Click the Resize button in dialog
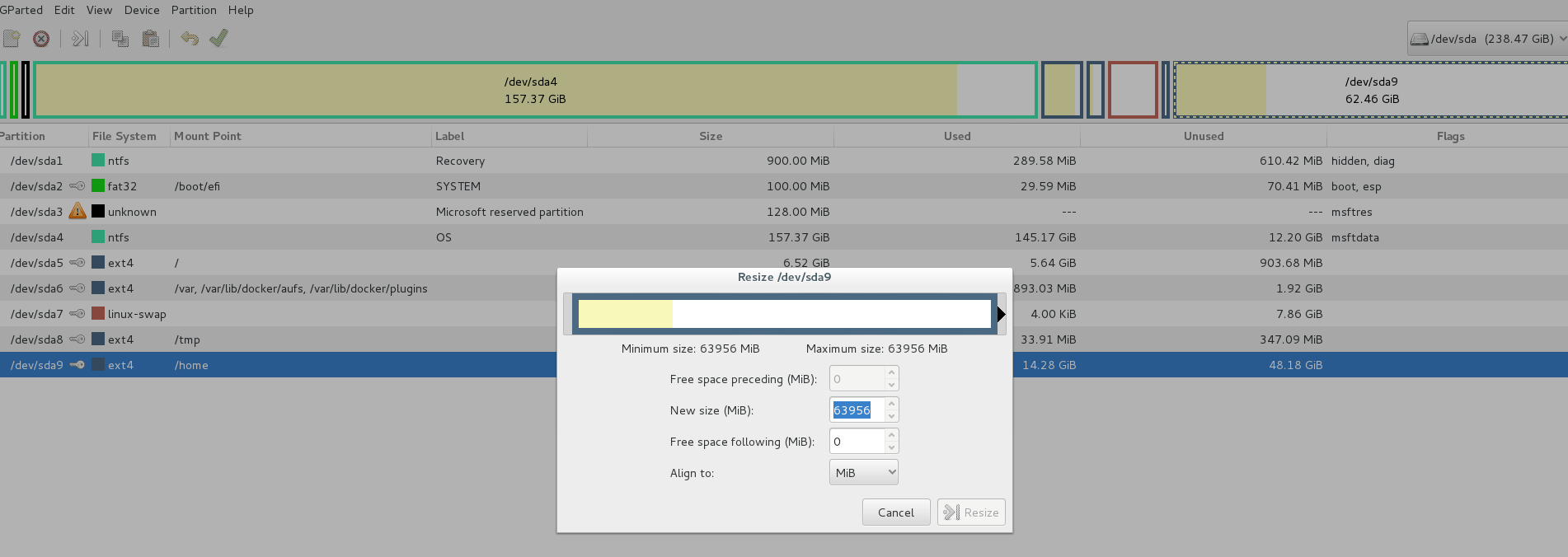1568x557 pixels. [x=971, y=513]
